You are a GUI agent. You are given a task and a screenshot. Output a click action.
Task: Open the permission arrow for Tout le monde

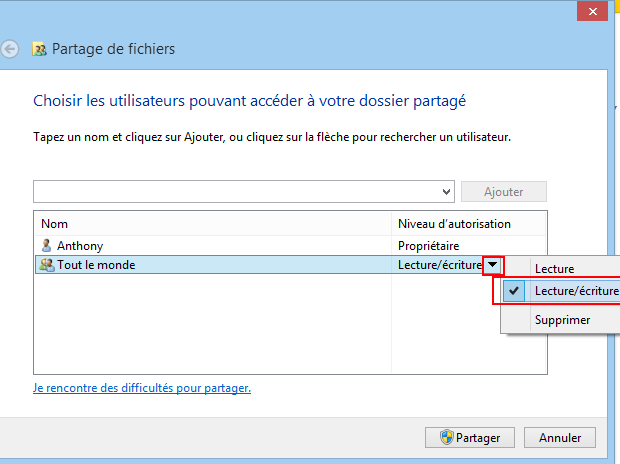click(x=493, y=265)
